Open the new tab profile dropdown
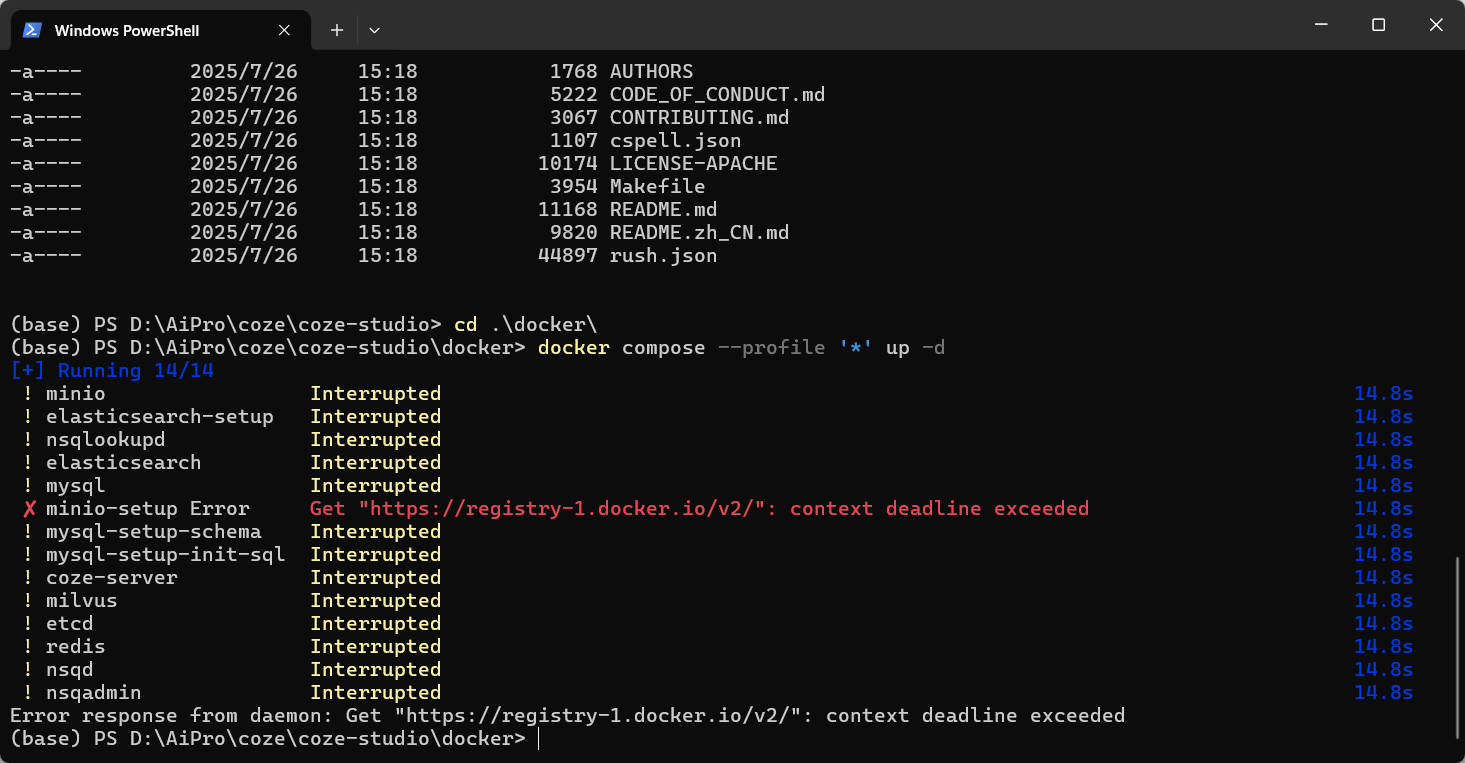 click(x=374, y=30)
